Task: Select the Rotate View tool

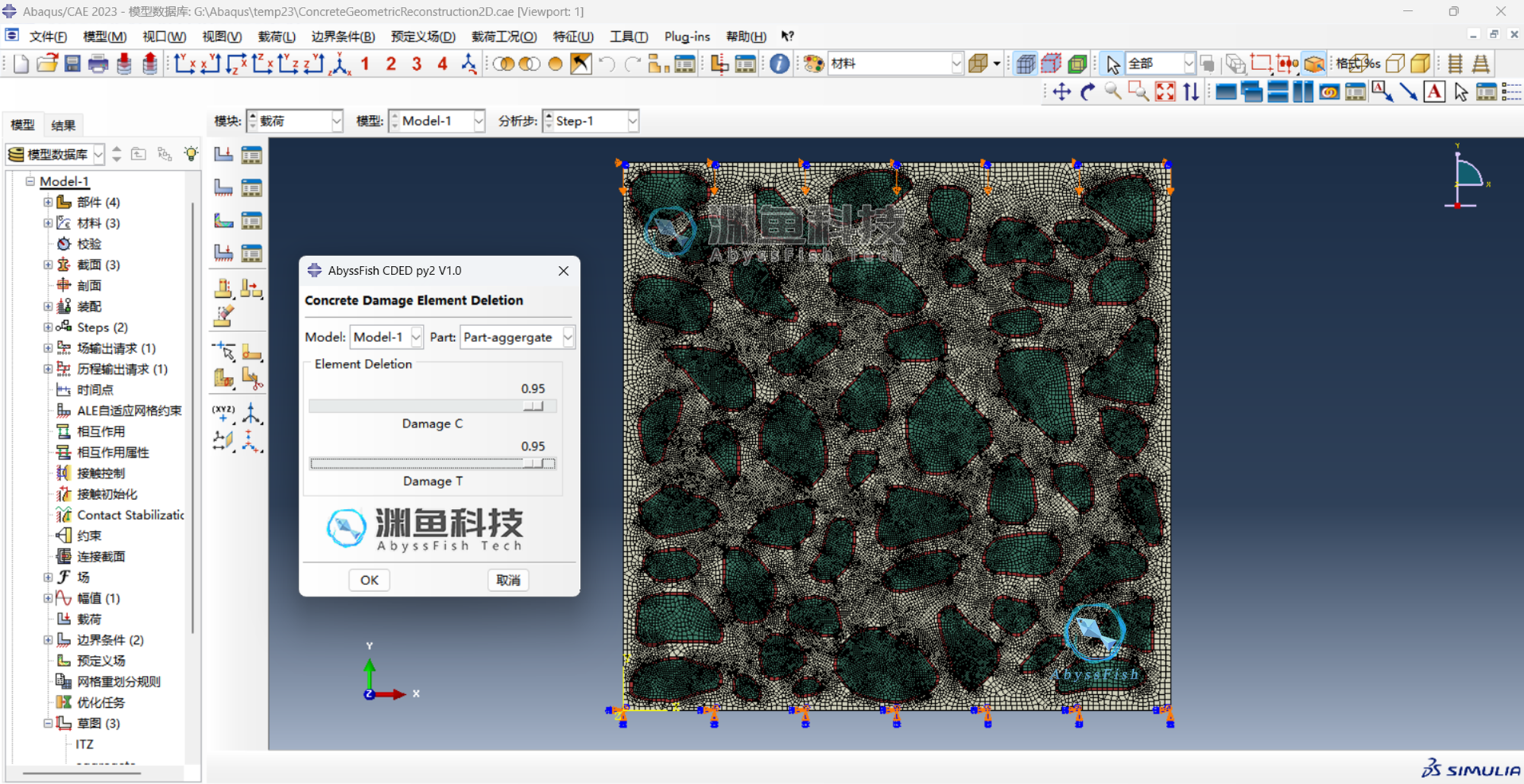Action: click(1087, 92)
